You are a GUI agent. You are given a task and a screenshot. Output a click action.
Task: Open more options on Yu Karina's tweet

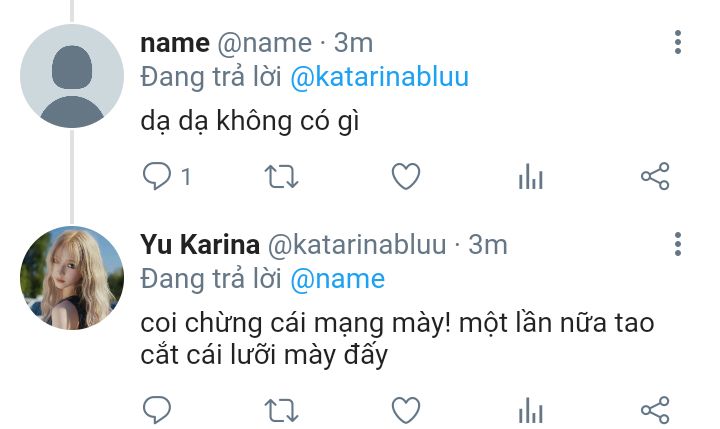[x=678, y=244]
